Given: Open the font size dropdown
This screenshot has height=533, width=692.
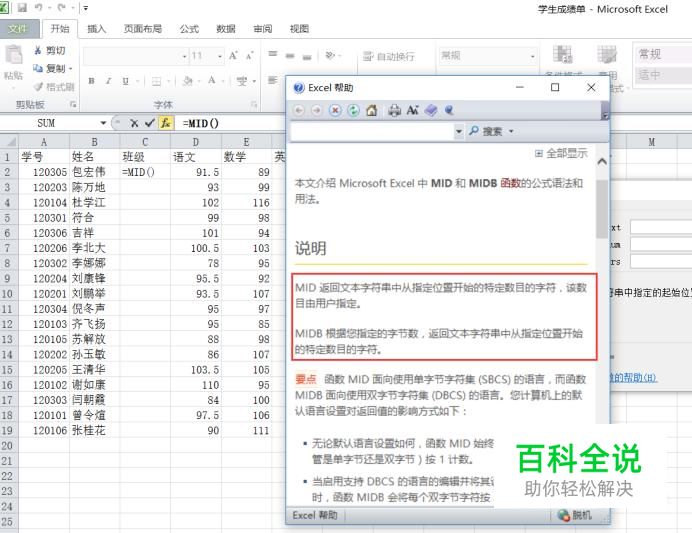Looking at the screenshot, I should (x=220, y=56).
